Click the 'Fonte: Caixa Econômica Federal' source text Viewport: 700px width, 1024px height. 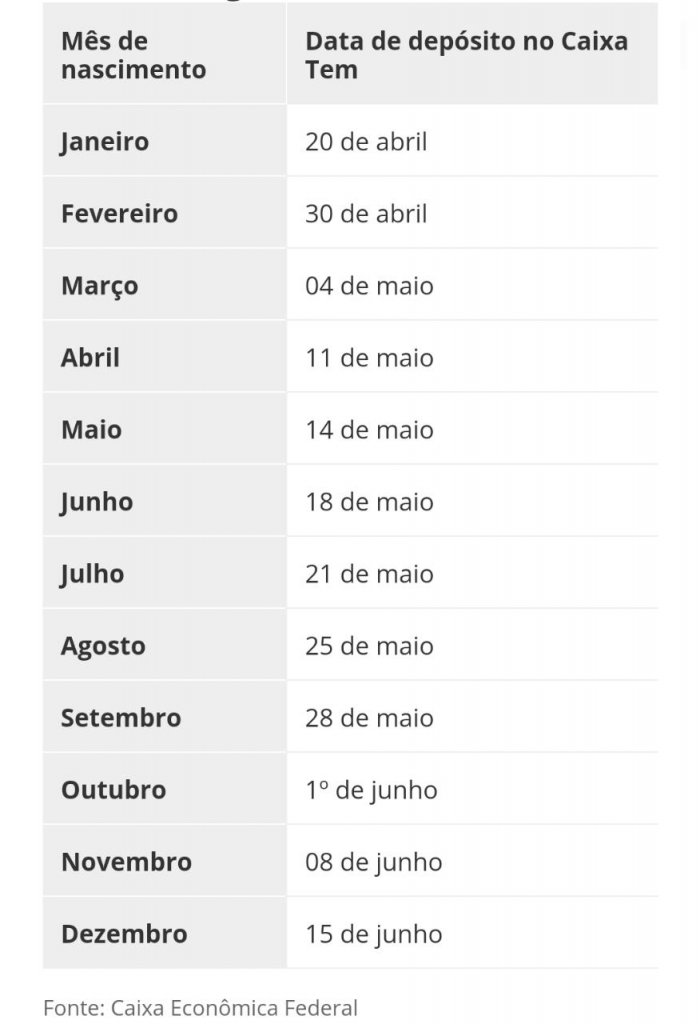pos(200,1008)
